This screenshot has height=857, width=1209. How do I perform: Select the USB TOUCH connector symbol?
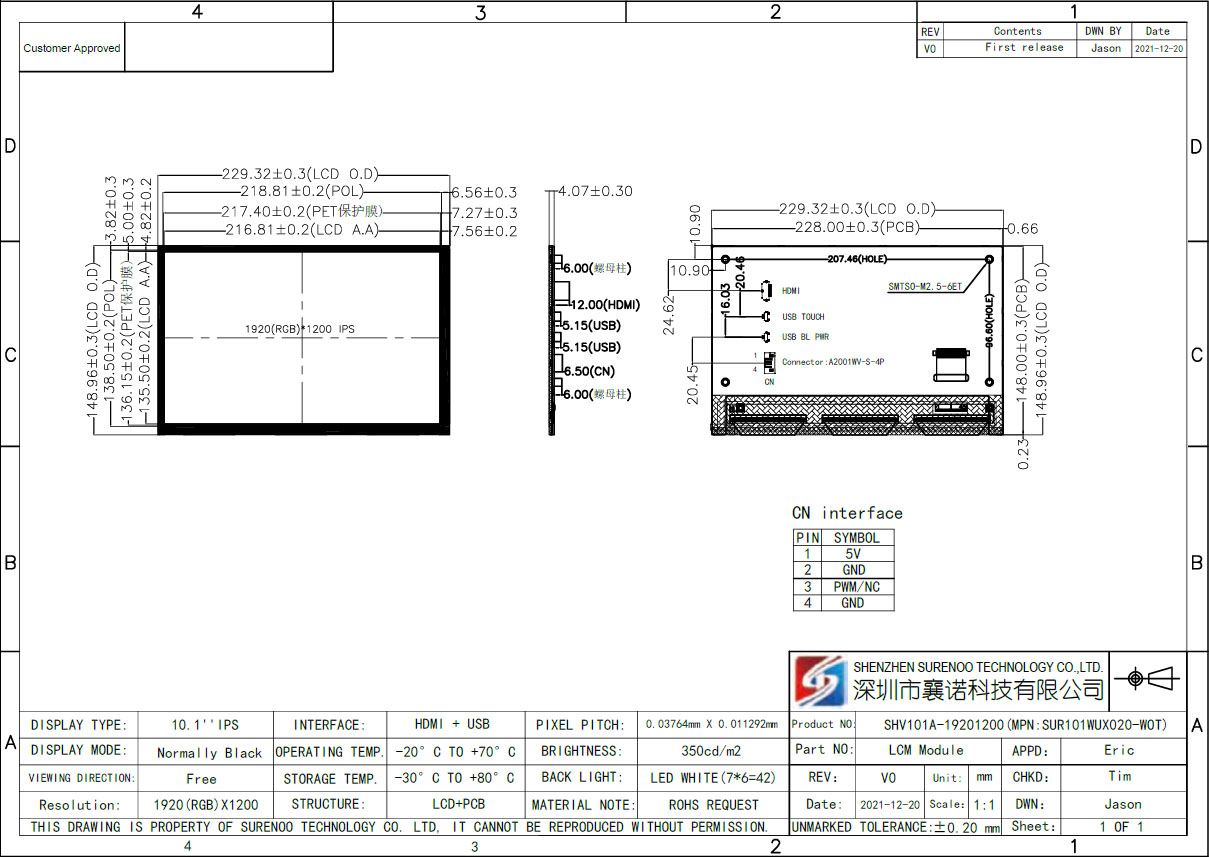[x=765, y=316]
